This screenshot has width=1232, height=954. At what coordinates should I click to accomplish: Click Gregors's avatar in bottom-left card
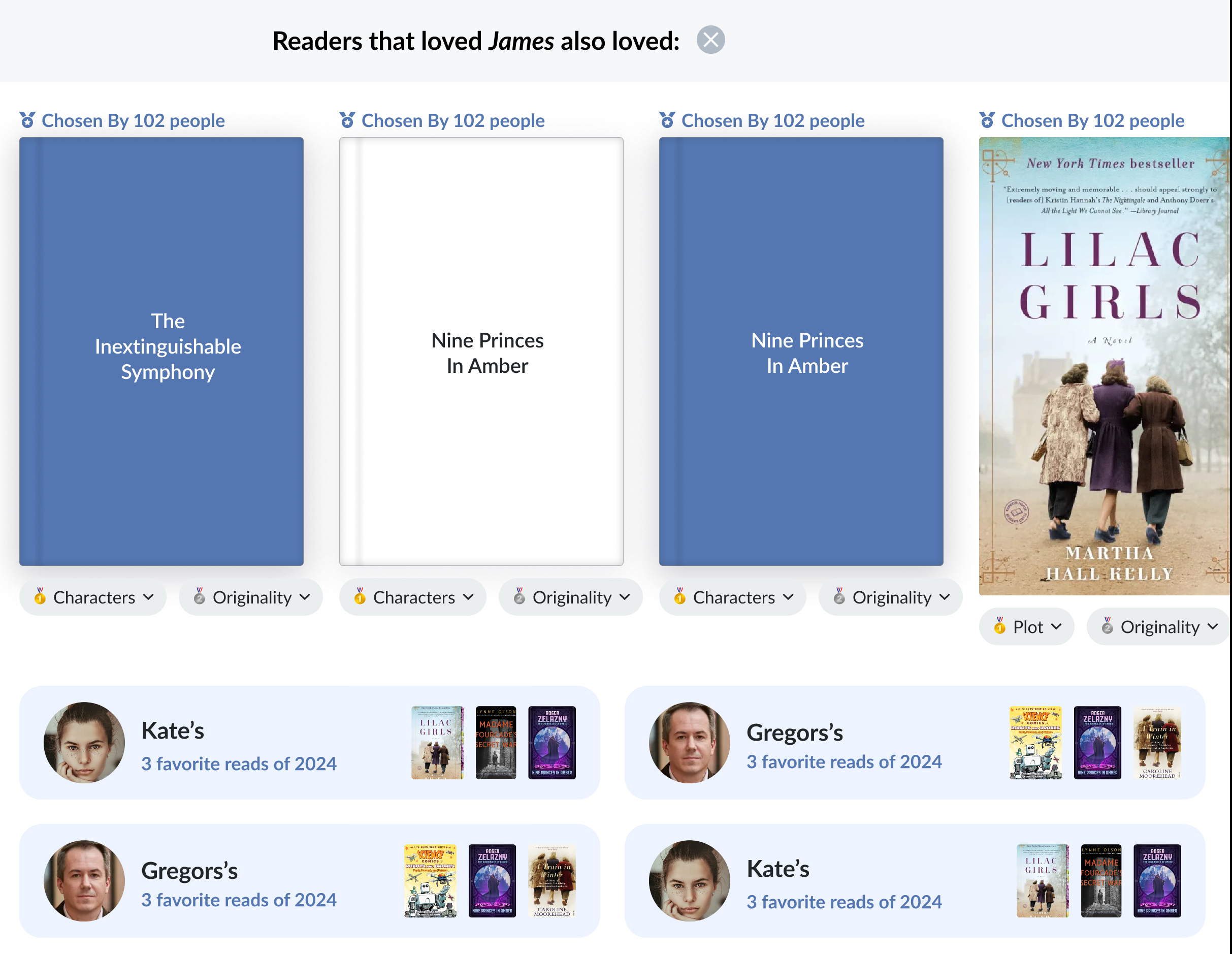tap(84, 880)
